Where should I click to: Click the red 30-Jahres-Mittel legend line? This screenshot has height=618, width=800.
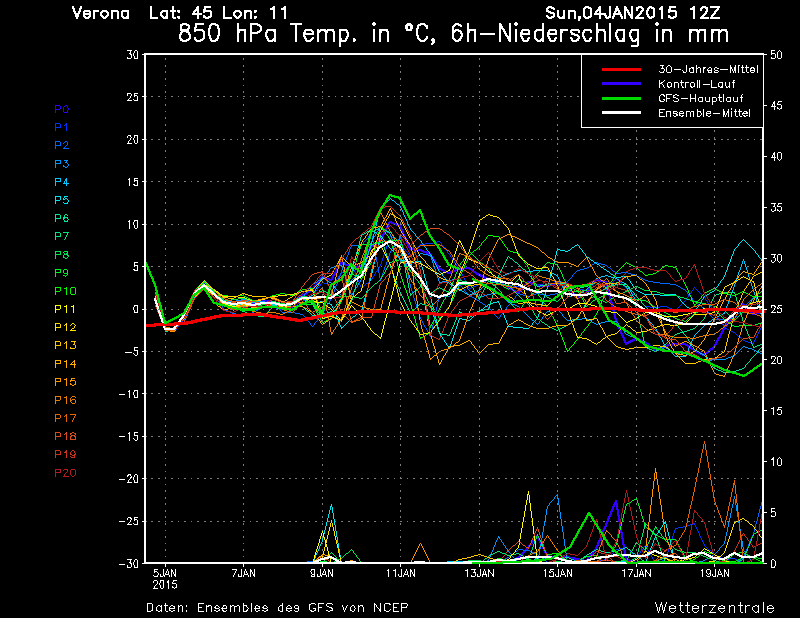pyautogui.click(x=621, y=69)
